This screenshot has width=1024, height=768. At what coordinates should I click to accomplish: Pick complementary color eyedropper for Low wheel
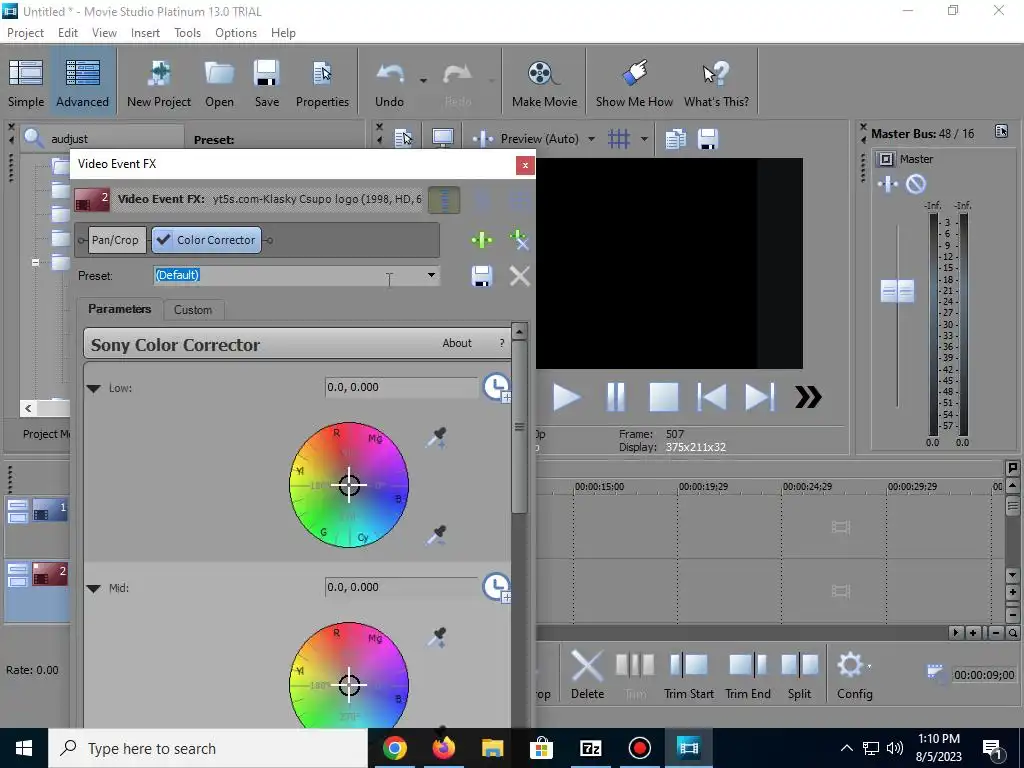coord(436,437)
